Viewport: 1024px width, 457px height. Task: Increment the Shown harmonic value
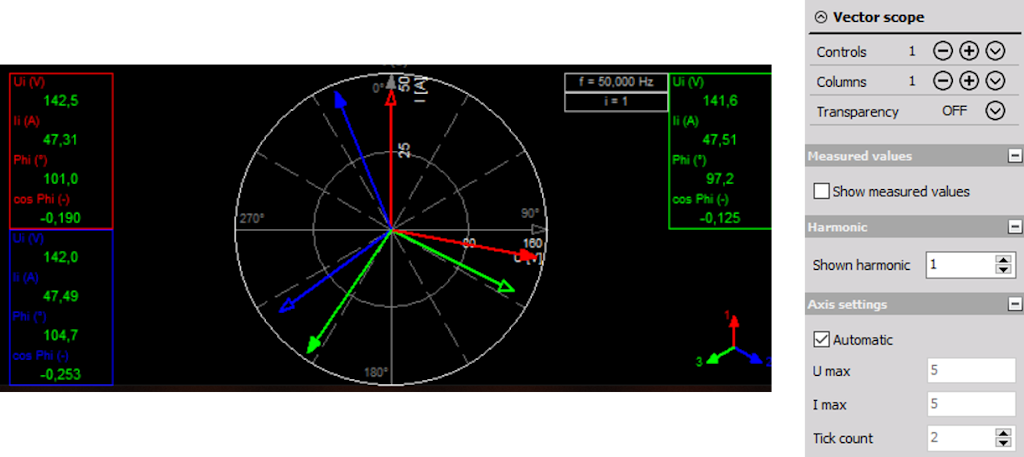[1004, 260]
